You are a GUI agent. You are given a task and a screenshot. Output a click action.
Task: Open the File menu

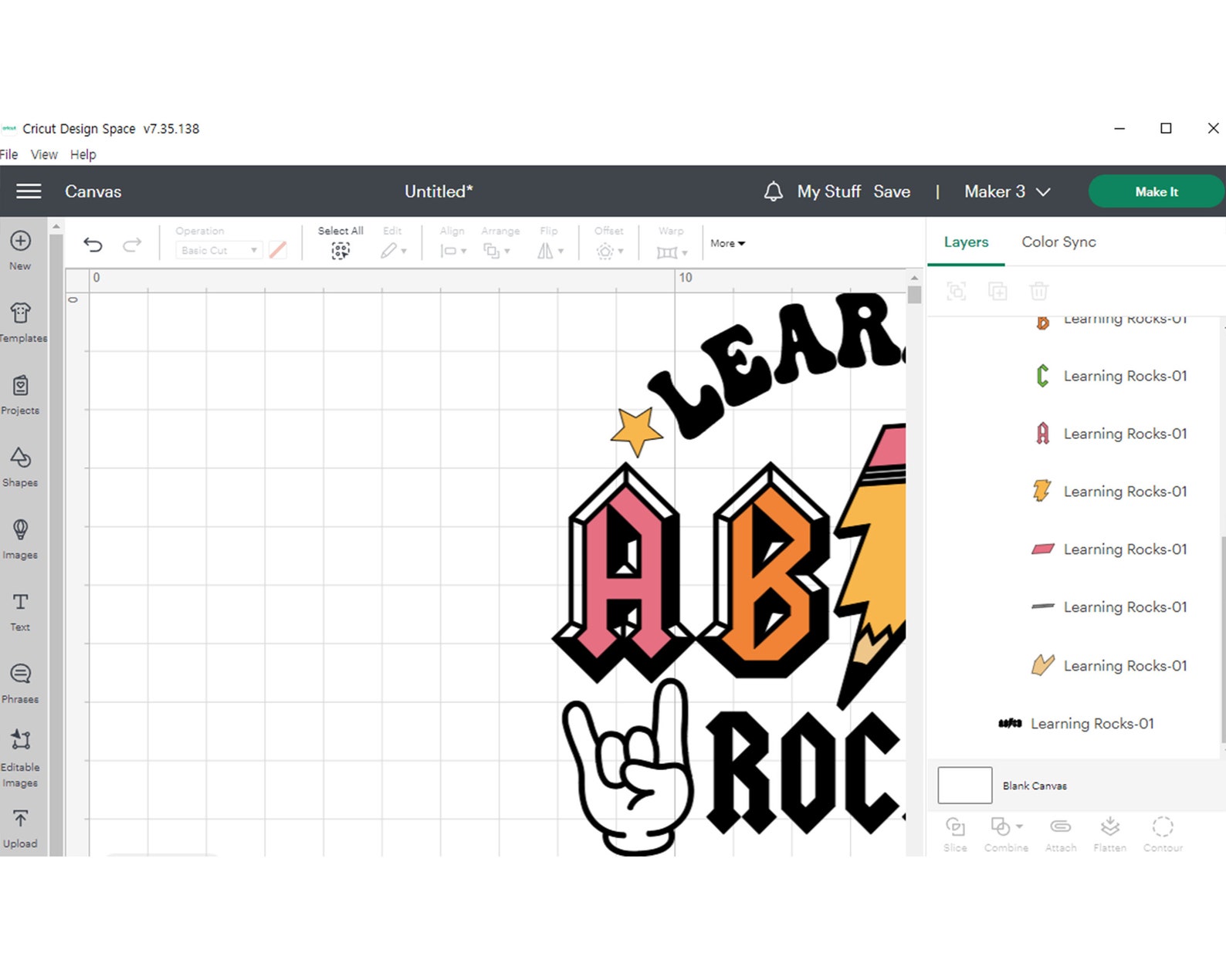(x=8, y=154)
